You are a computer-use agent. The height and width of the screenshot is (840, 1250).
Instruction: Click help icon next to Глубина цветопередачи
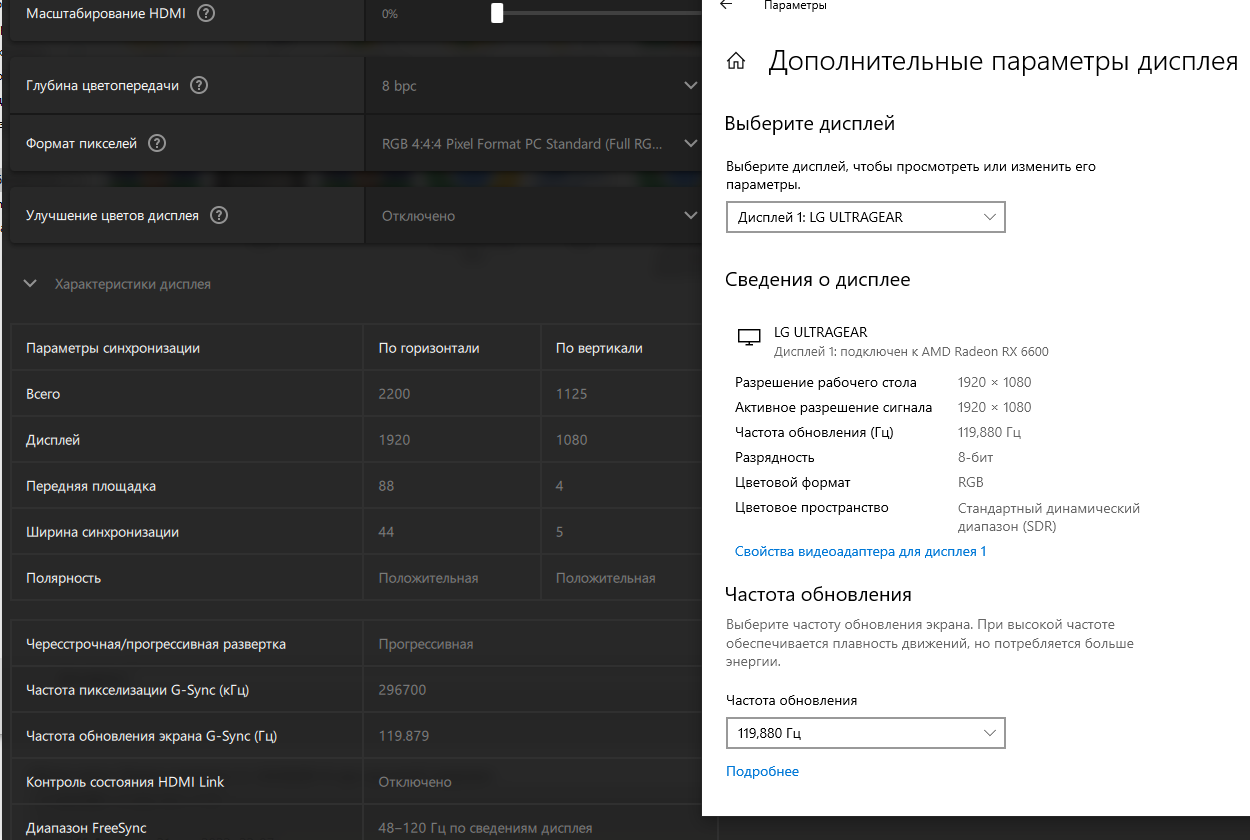tap(199, 85)
